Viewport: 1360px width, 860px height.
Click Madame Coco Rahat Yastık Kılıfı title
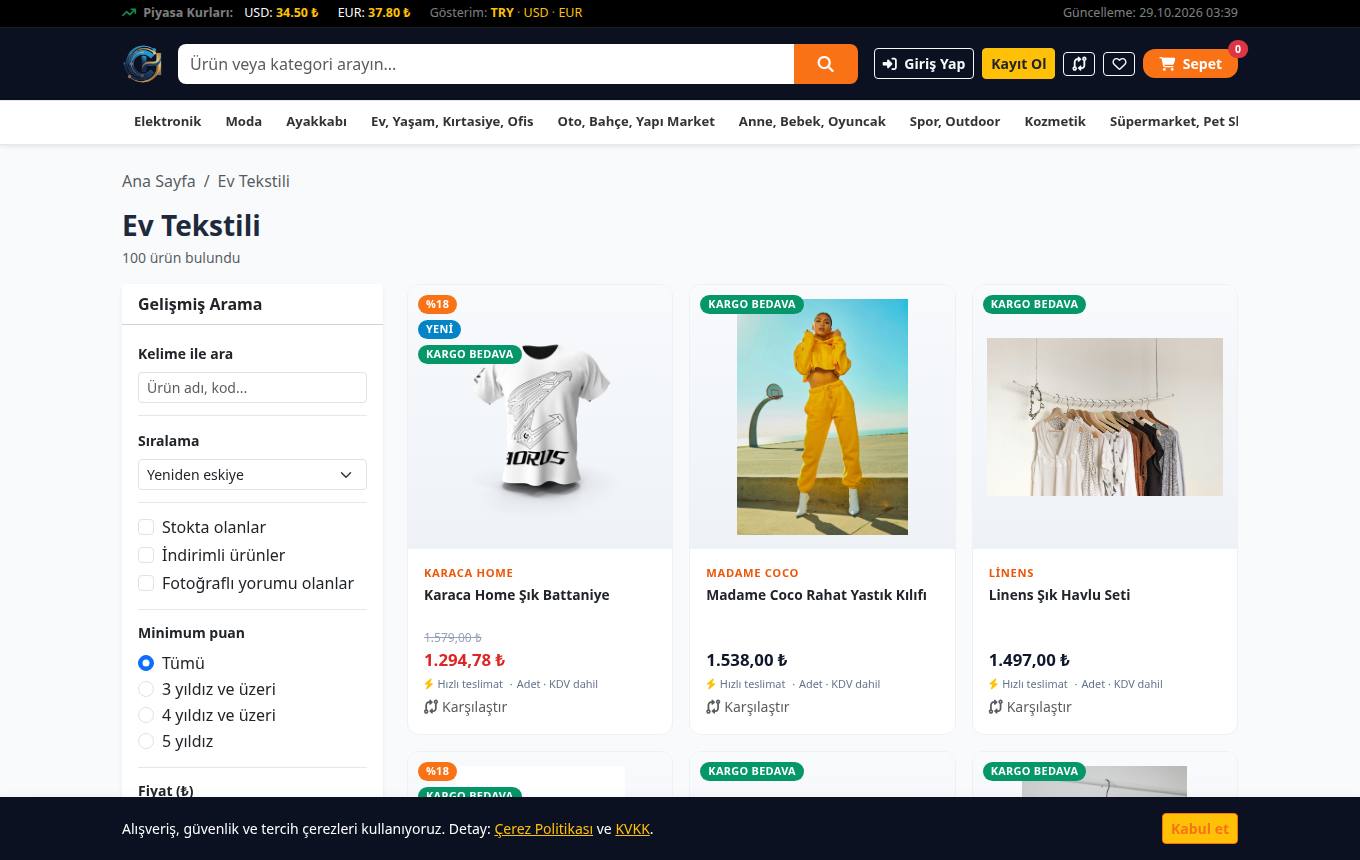816,595
